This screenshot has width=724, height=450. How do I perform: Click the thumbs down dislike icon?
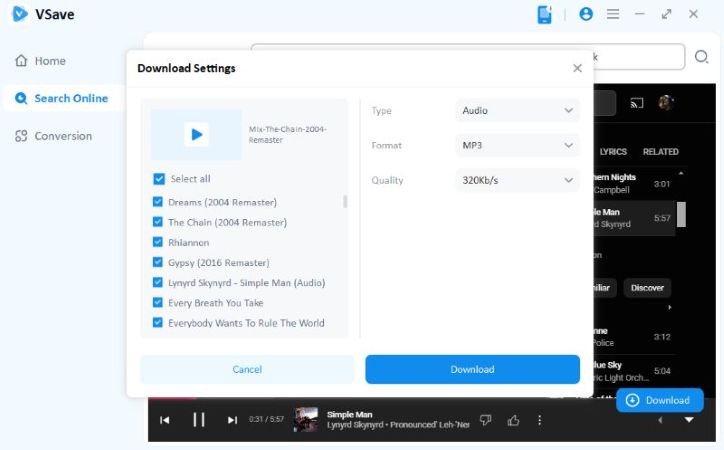point(485,420)
